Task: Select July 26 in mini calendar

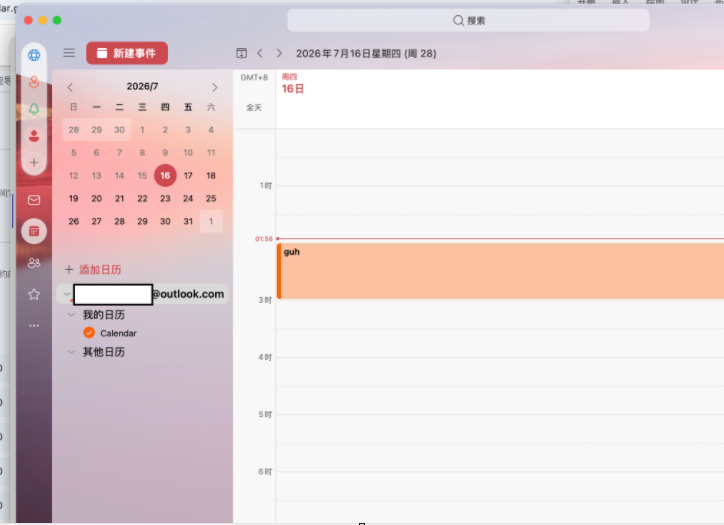Action: tap(74, 222)
